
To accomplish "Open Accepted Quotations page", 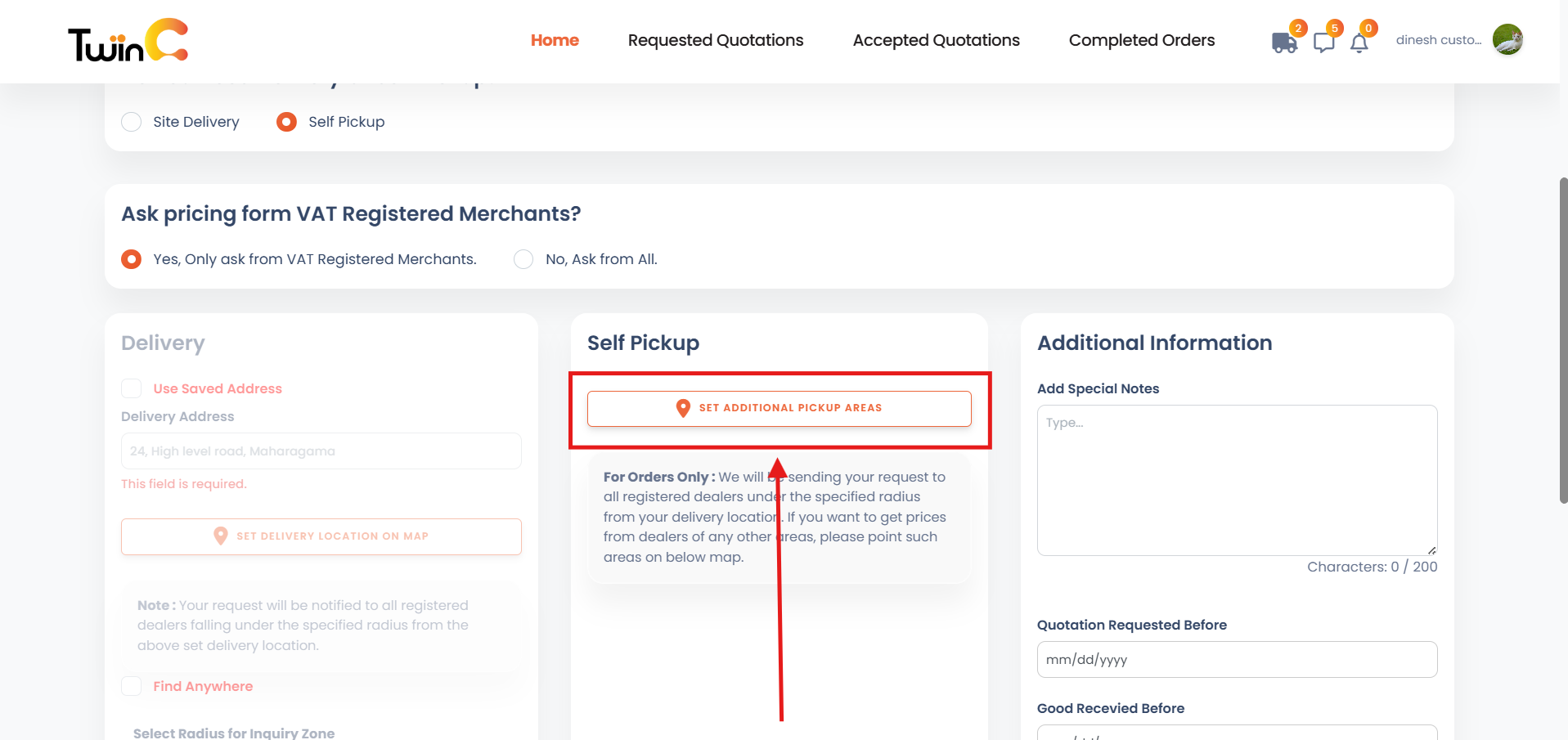I will tap(936, 40).
